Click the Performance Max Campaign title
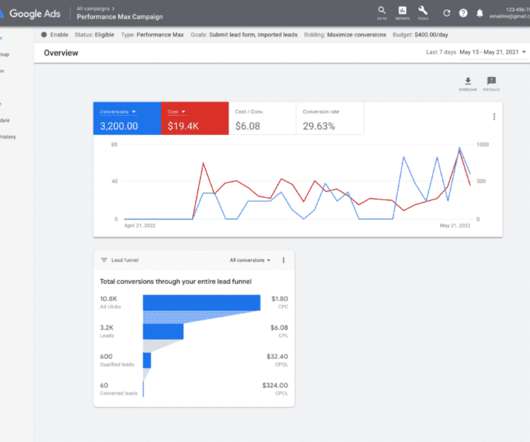 point(120,17)
